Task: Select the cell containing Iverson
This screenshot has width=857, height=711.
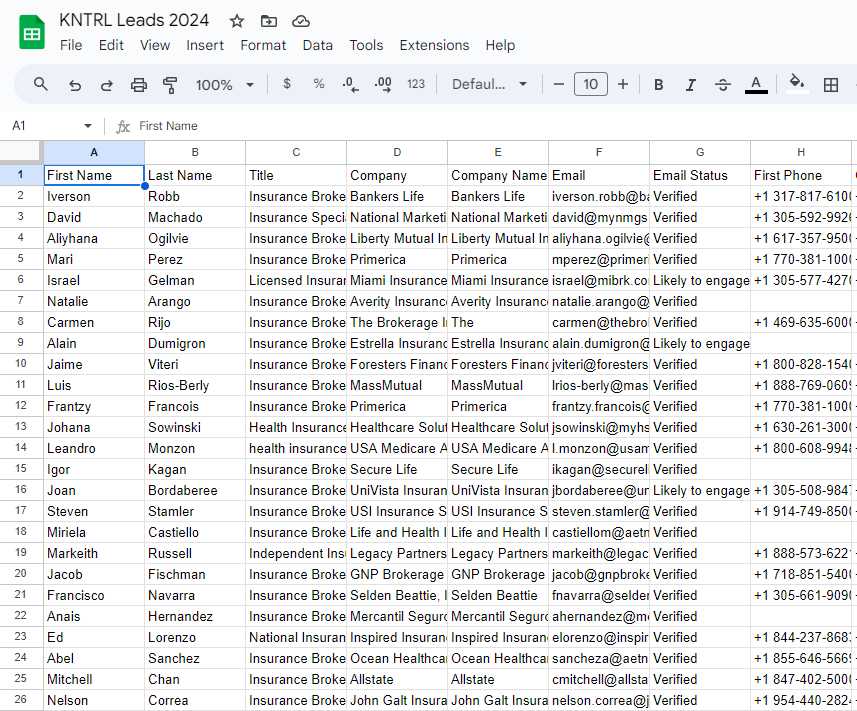Action: coord(94,196)
